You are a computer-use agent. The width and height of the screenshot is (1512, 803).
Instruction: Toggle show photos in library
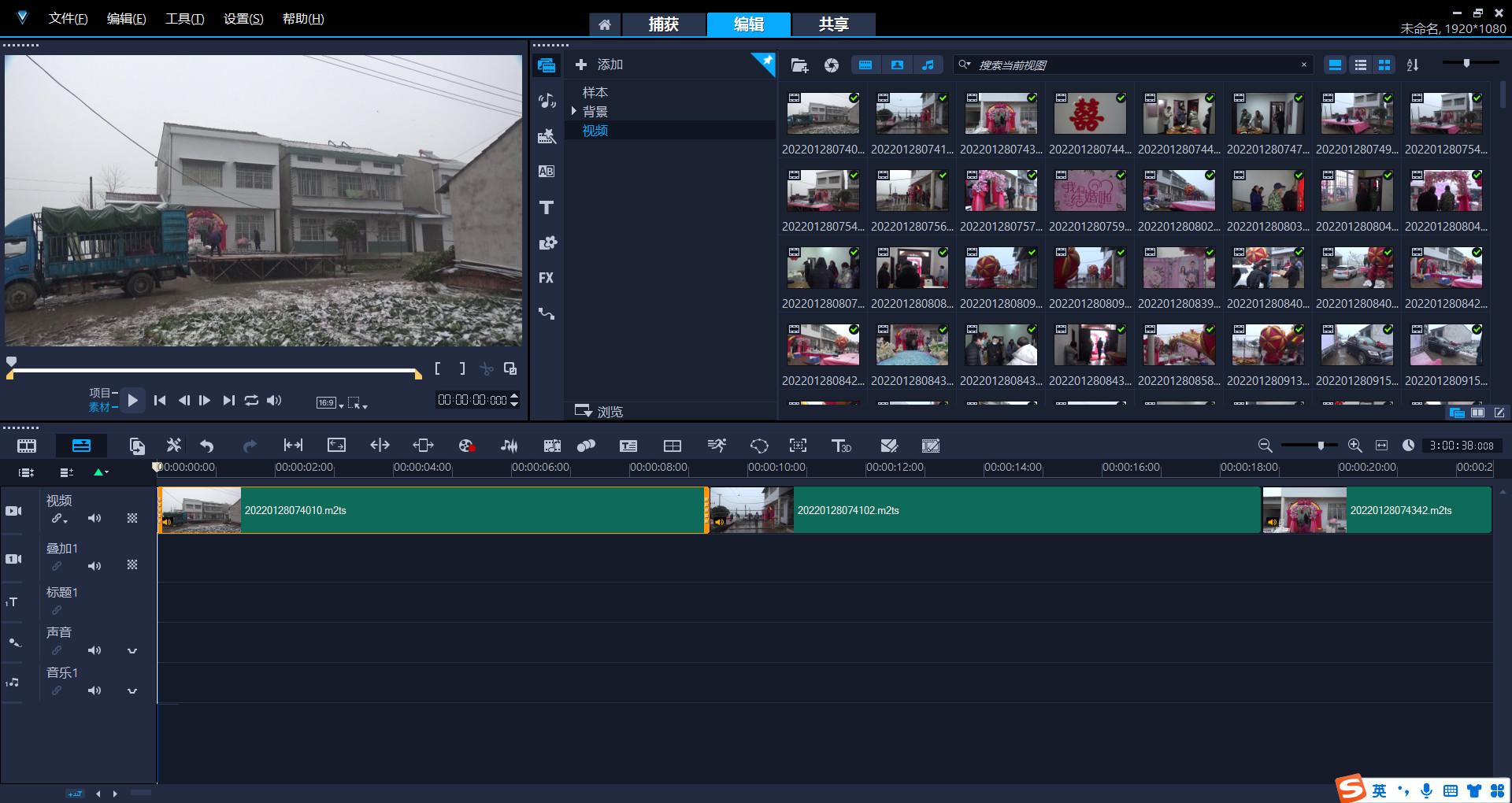(897, 65)
